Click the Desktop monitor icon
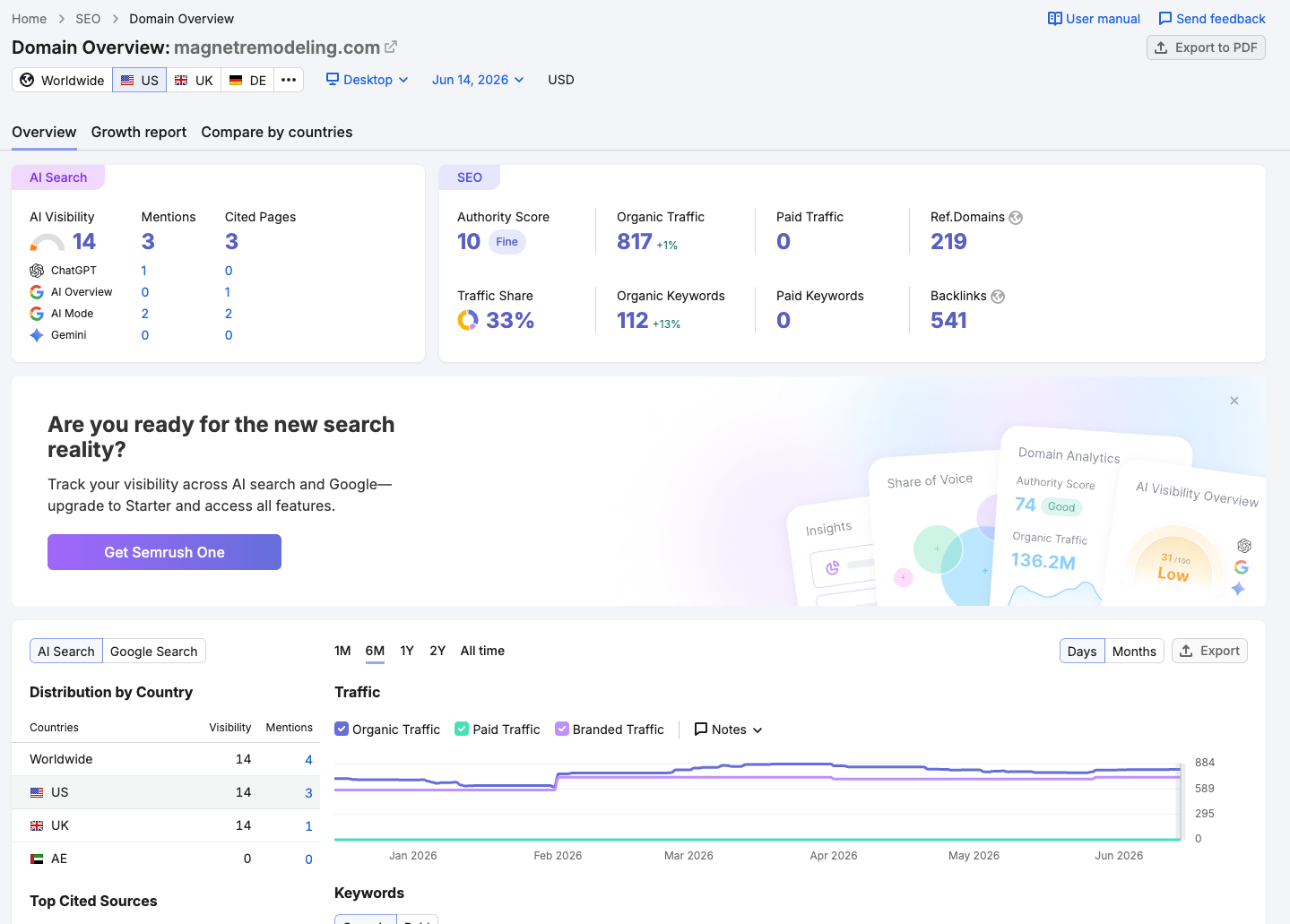The height and width of the screenshot is (924, 1290). (333, 79)
